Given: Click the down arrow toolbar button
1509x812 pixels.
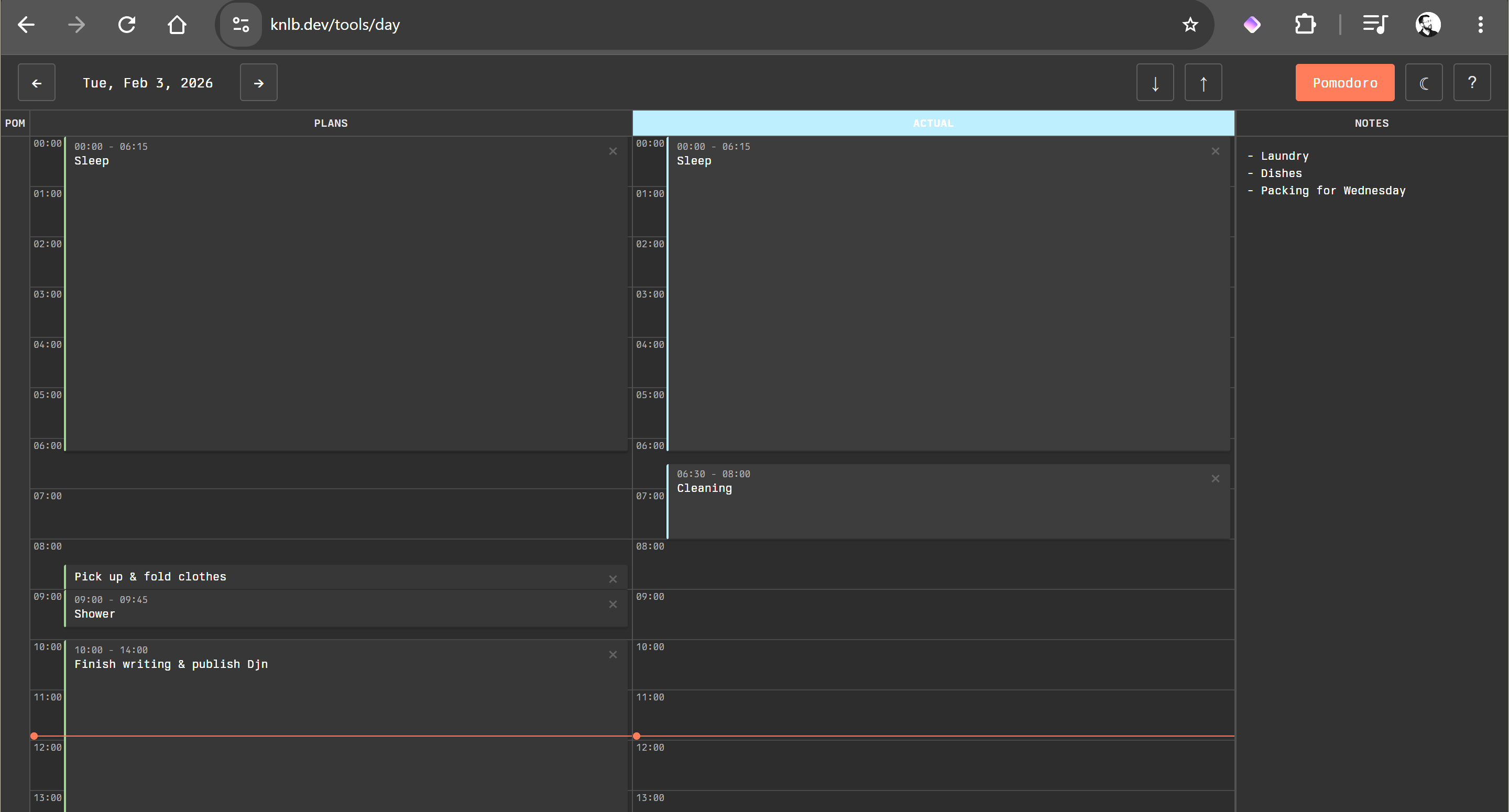Looking at the screenshot, I should (1155, 83).
